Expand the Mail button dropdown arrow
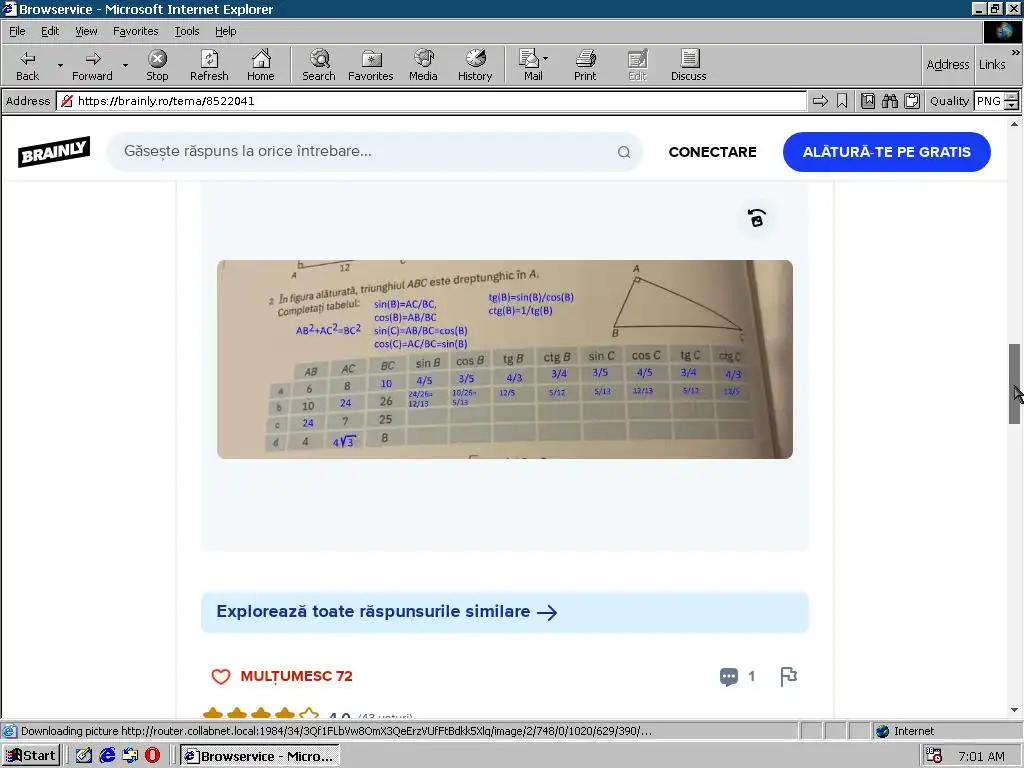This screenshot has width=1024, height=768. [x=545, y=59]
